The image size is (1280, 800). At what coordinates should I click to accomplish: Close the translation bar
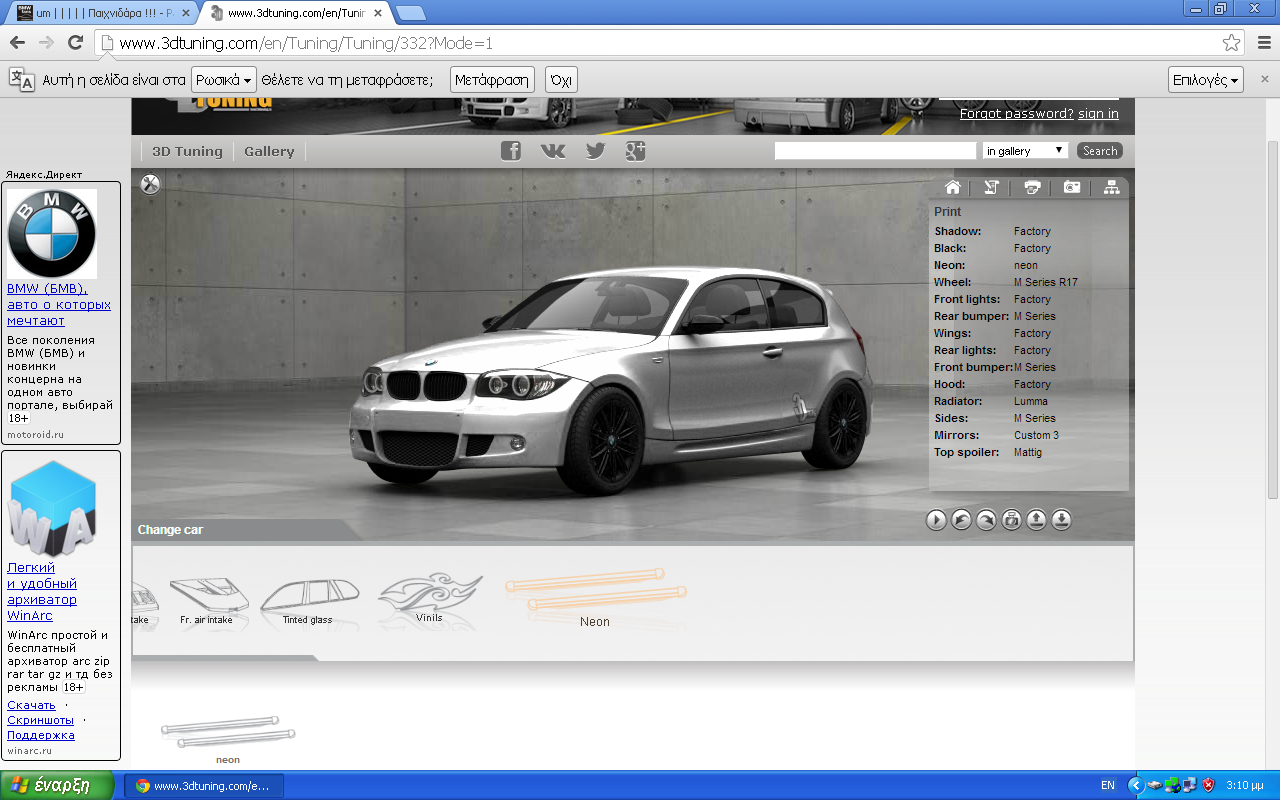[x=1264, y=79]
